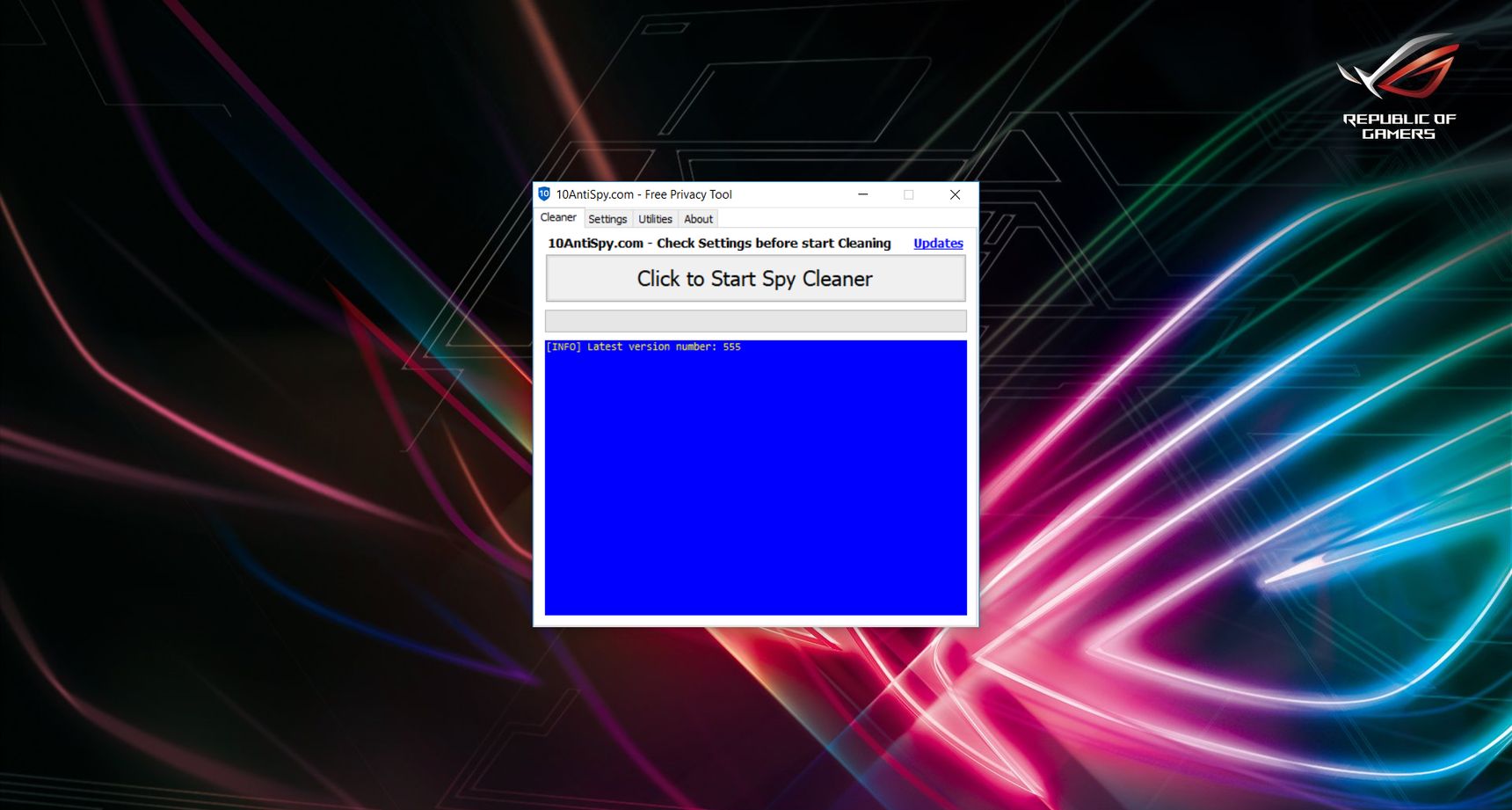Click the 'Check Settings before start Cleaning' heading
Viewport: 1512px width, 810px height.
tap(719, 243)
